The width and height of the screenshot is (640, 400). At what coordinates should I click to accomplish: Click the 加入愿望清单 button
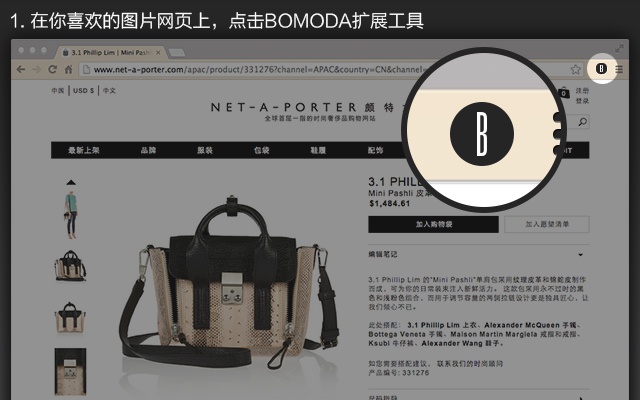coord(547,224)
